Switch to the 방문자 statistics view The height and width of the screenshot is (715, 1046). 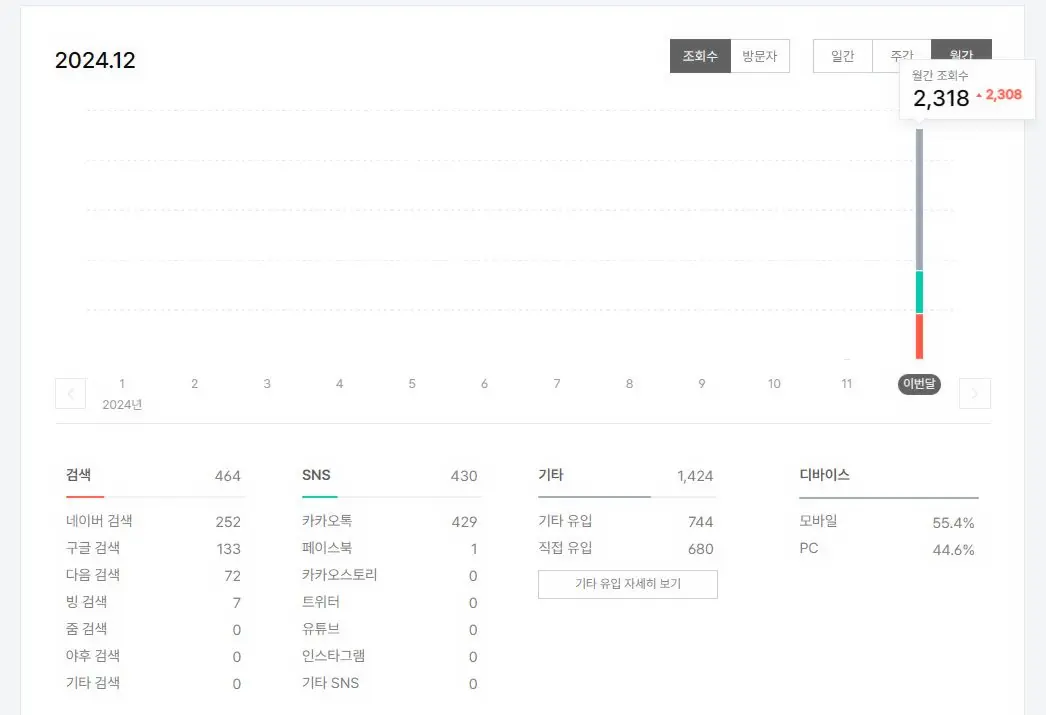760,56
